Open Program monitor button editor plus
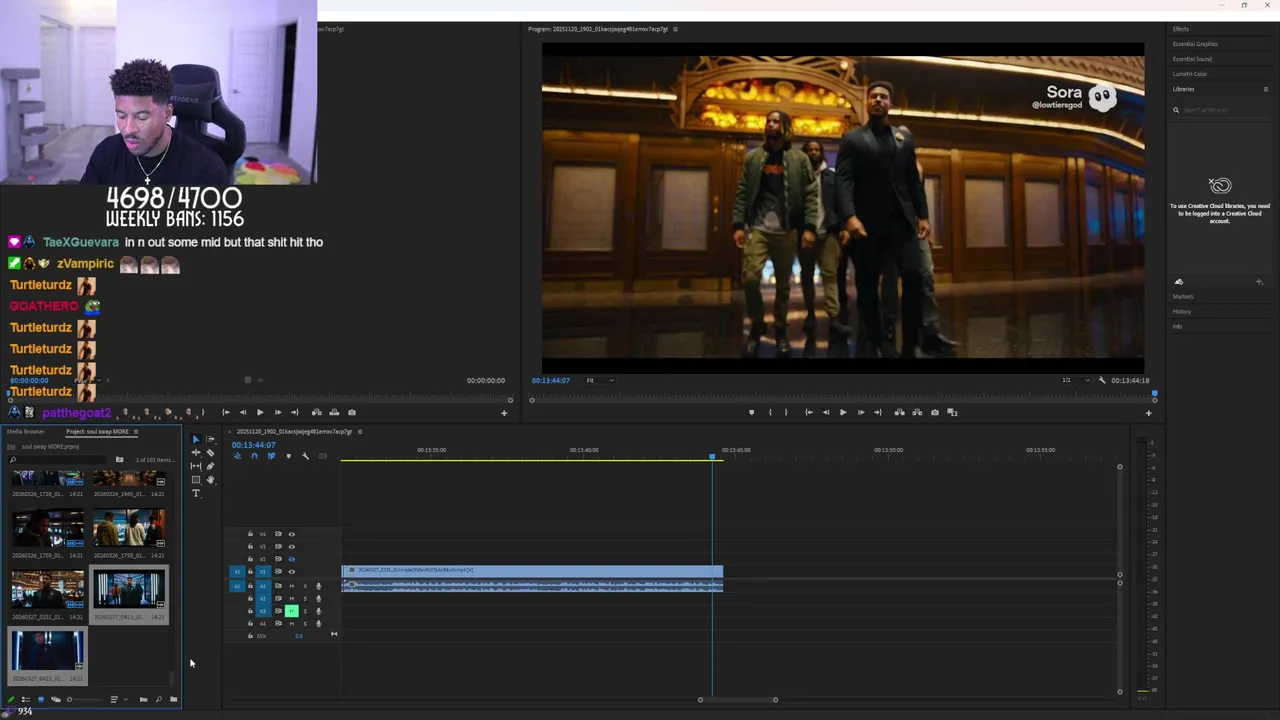1280x720 pixels. point(1148,413)
